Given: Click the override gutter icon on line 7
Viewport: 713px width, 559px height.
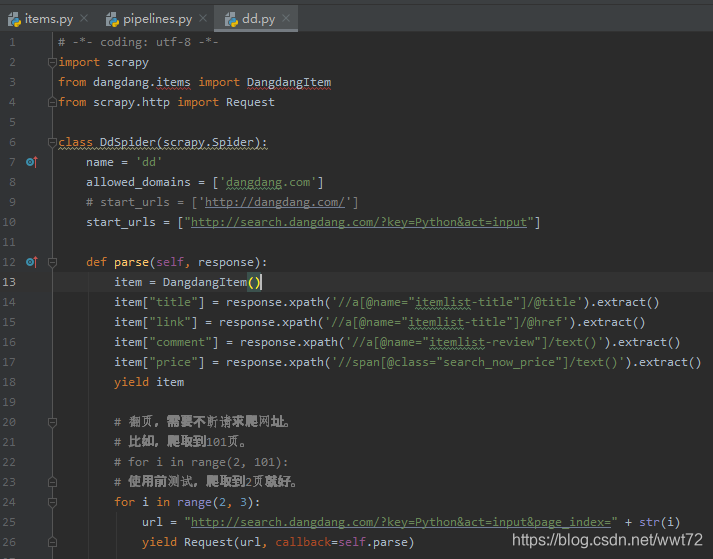Looking at the screenshot, I should [32, 162].
